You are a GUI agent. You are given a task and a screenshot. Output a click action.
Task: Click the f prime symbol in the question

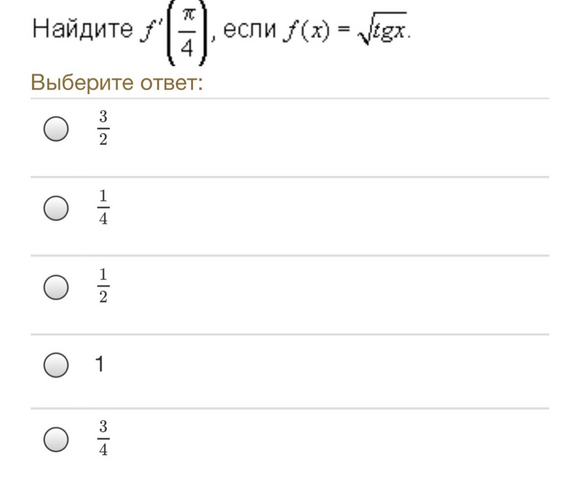(x=151, y=29)
